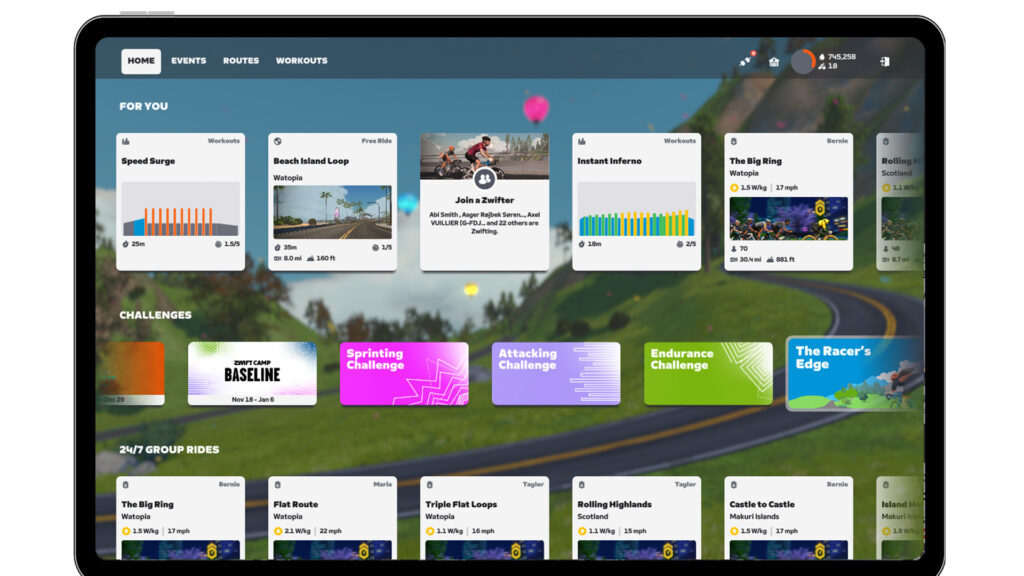Viewport: 1024px width, 576px height.
Task: Click the clock icon beside 25m on Speed Surge
Action: coord(125,244)
